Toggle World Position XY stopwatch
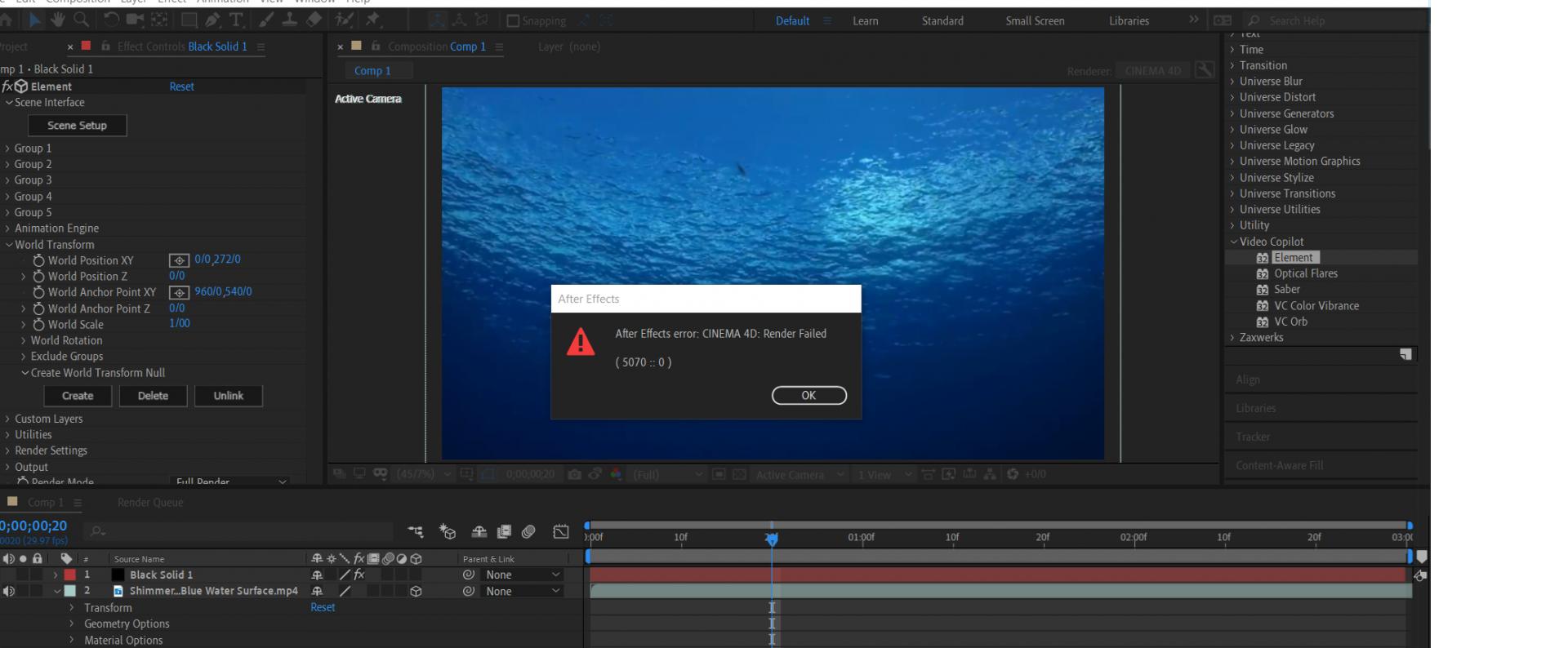Image resolution: width=1568 pixels, height=648 pixels. pos(38,260)
